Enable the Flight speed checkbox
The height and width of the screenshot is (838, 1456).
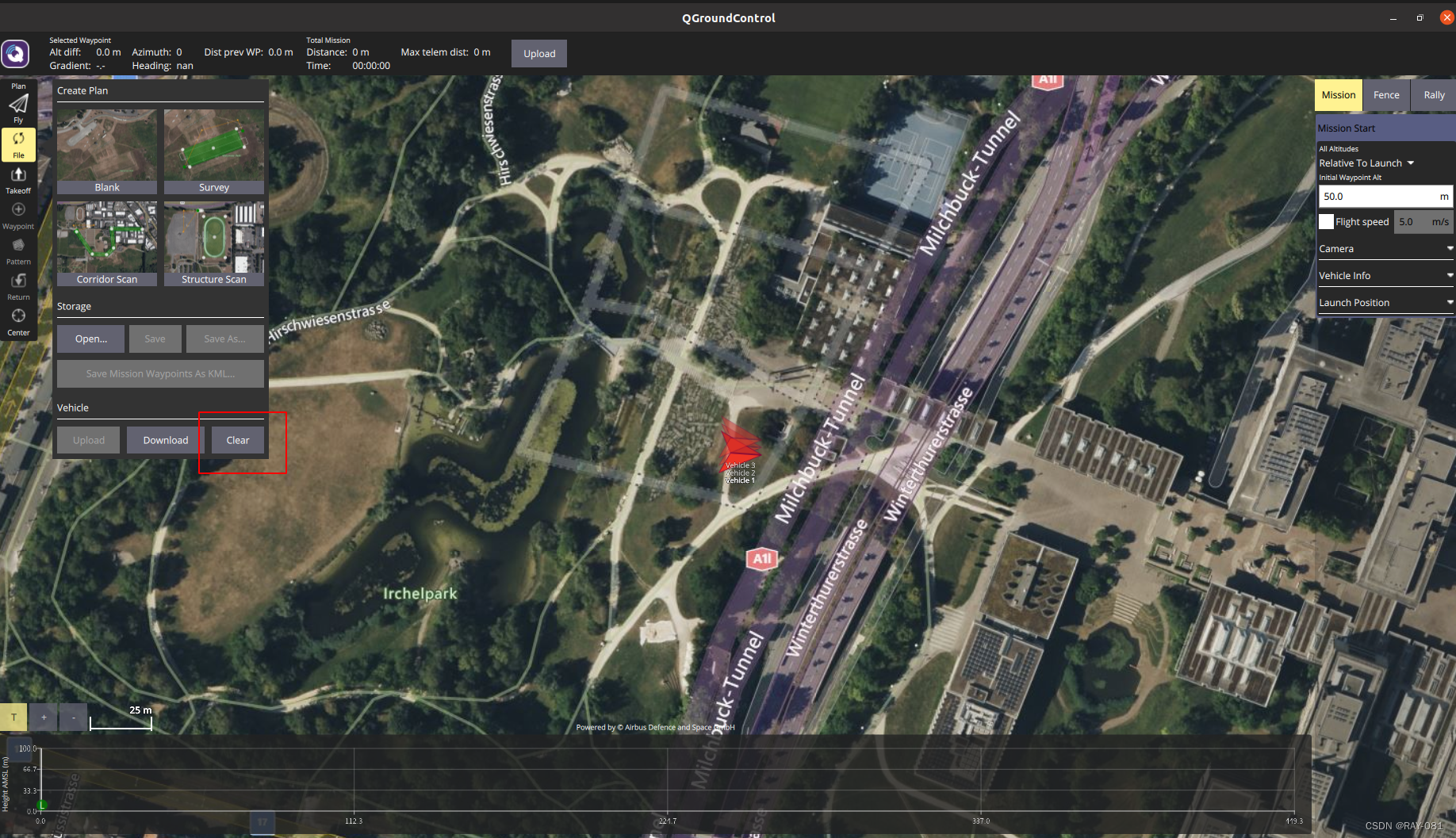(x=1326, y=222)
